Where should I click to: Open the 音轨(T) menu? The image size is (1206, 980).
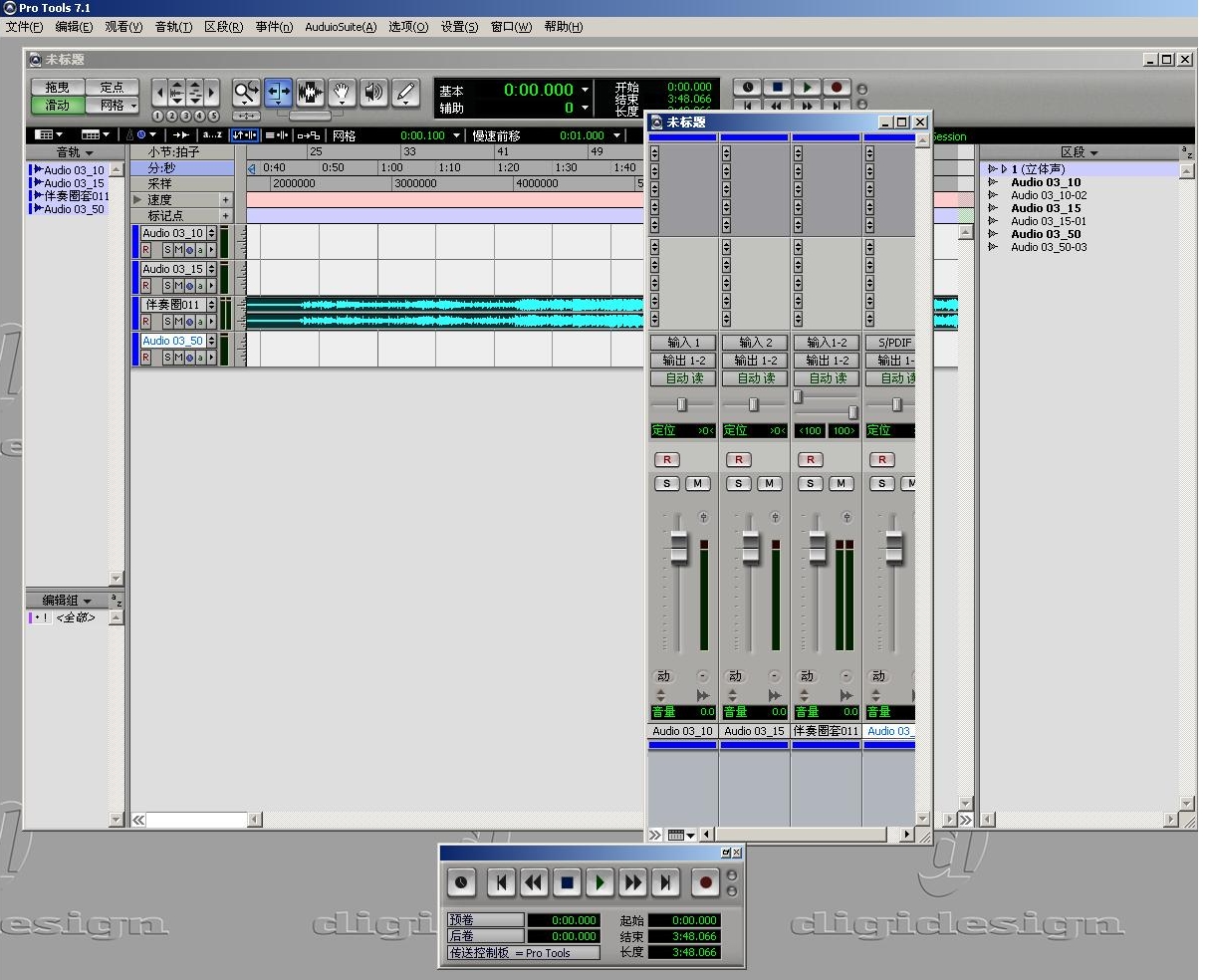[173, 27]
